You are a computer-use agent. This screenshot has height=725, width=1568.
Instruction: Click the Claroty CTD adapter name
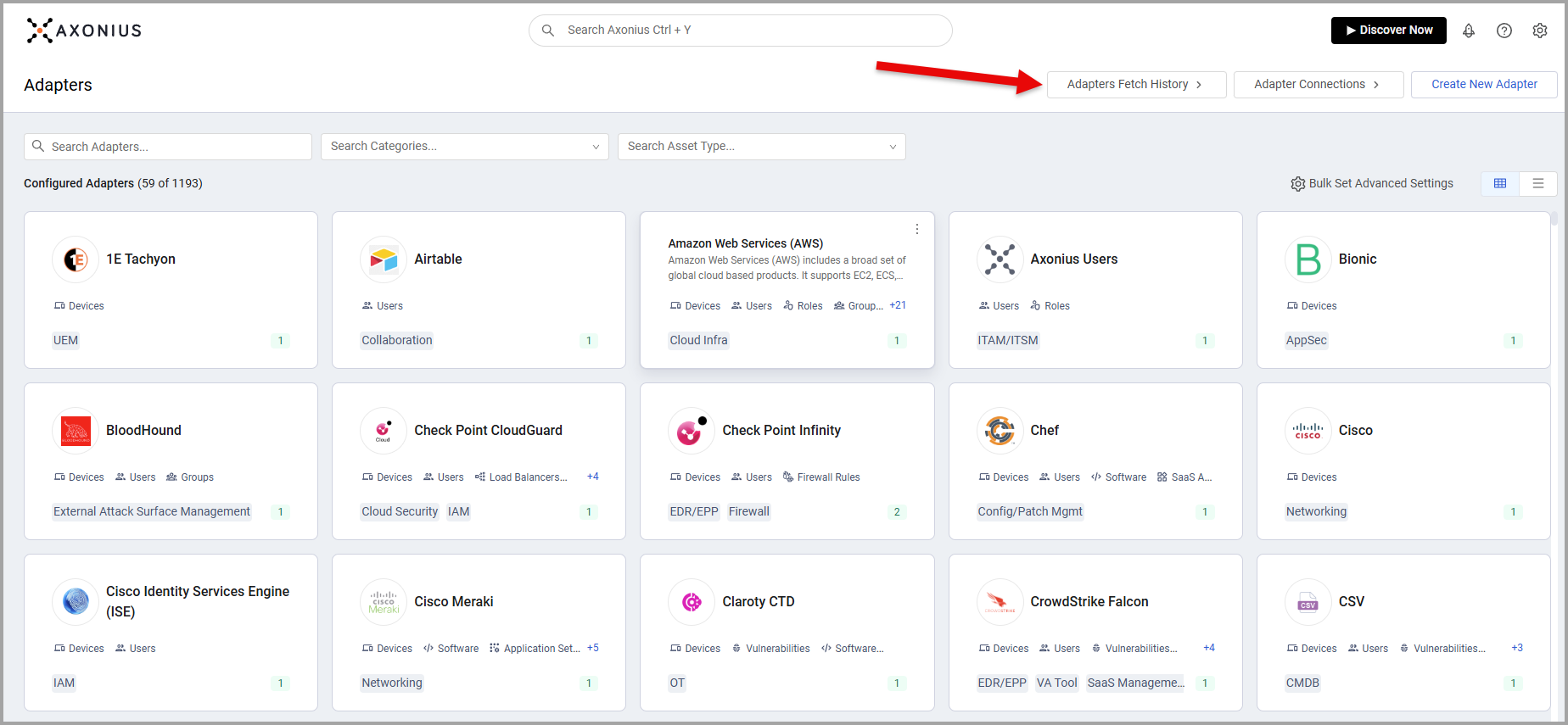(759, 602)
